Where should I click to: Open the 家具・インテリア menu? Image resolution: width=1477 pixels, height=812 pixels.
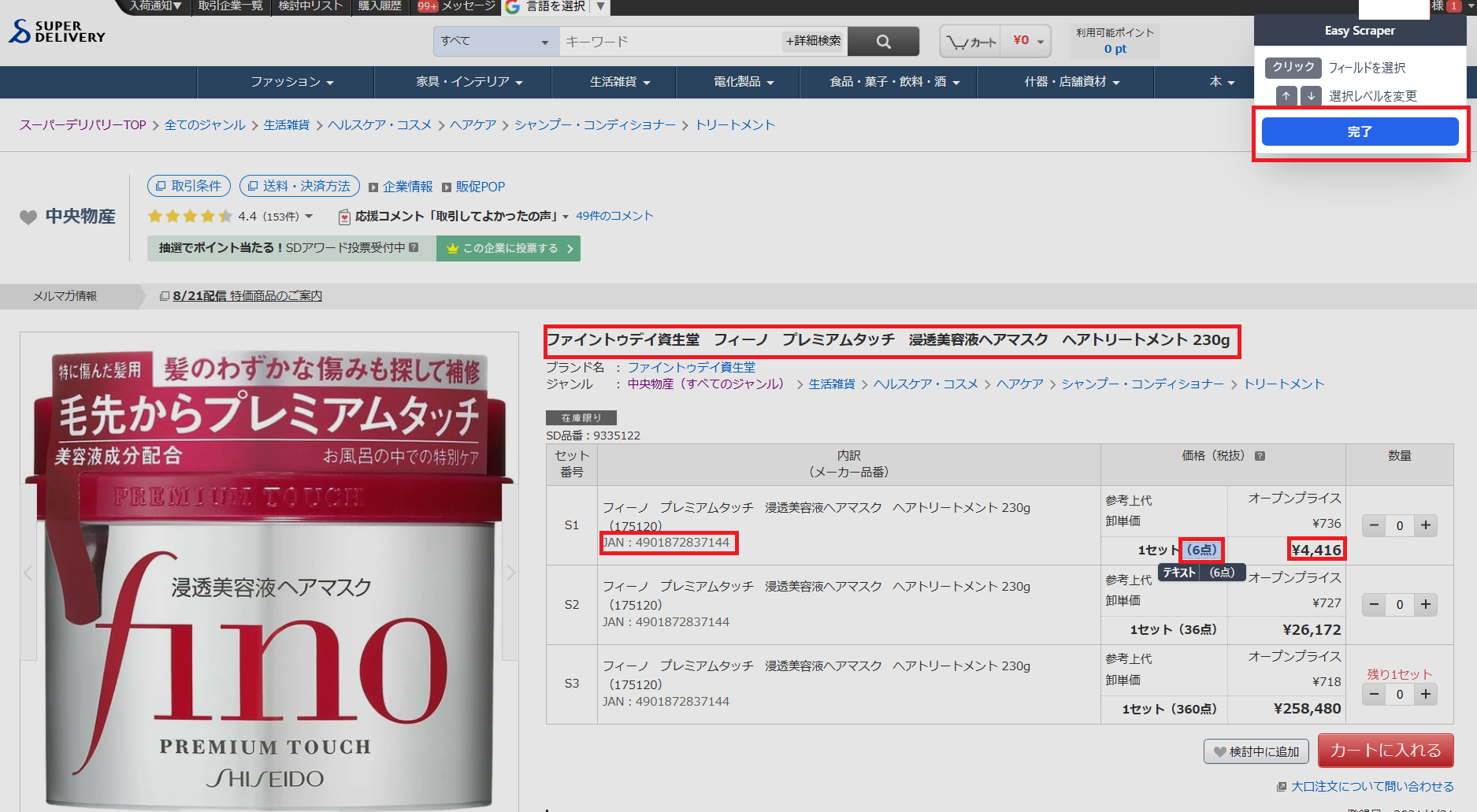point(469,82)
